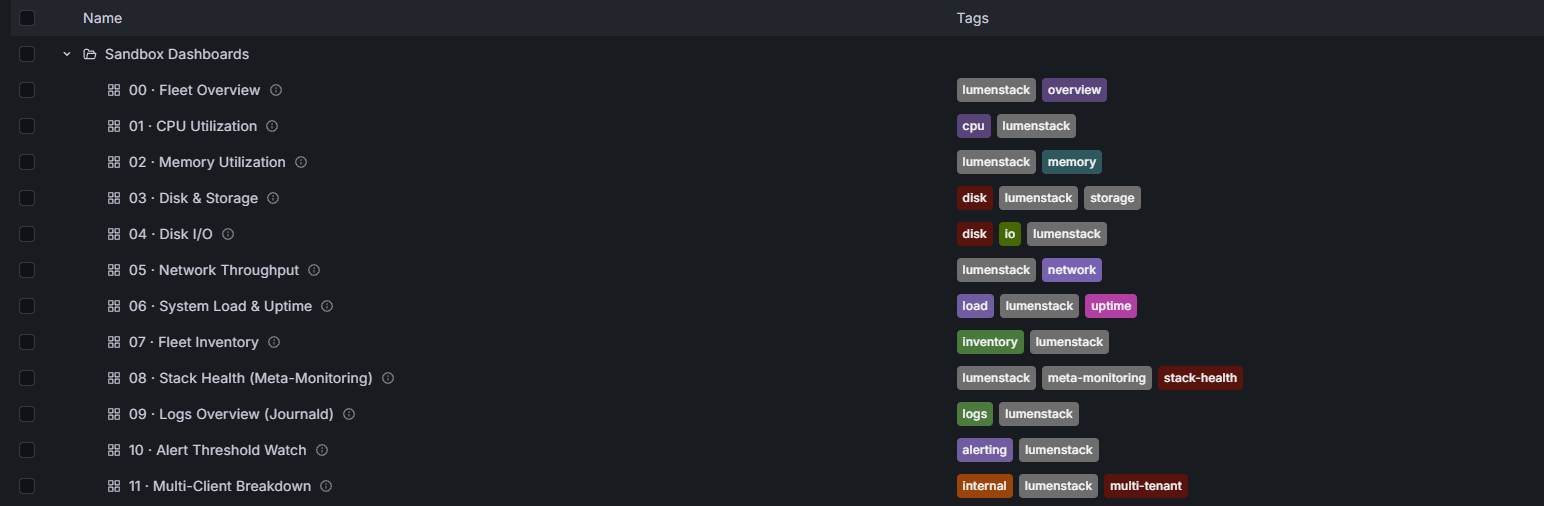Click the dashboard grid icon for 07 · Fleet Inventory
The image size is (1544, 506).
click(x=114, y=342)
